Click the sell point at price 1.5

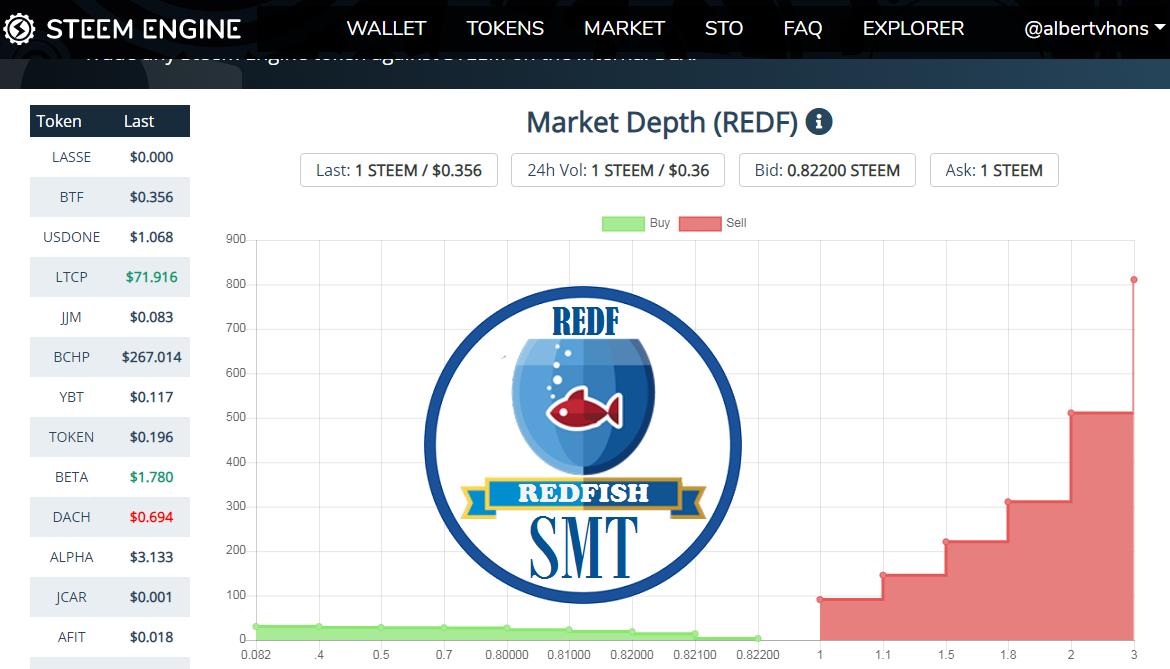946,541
